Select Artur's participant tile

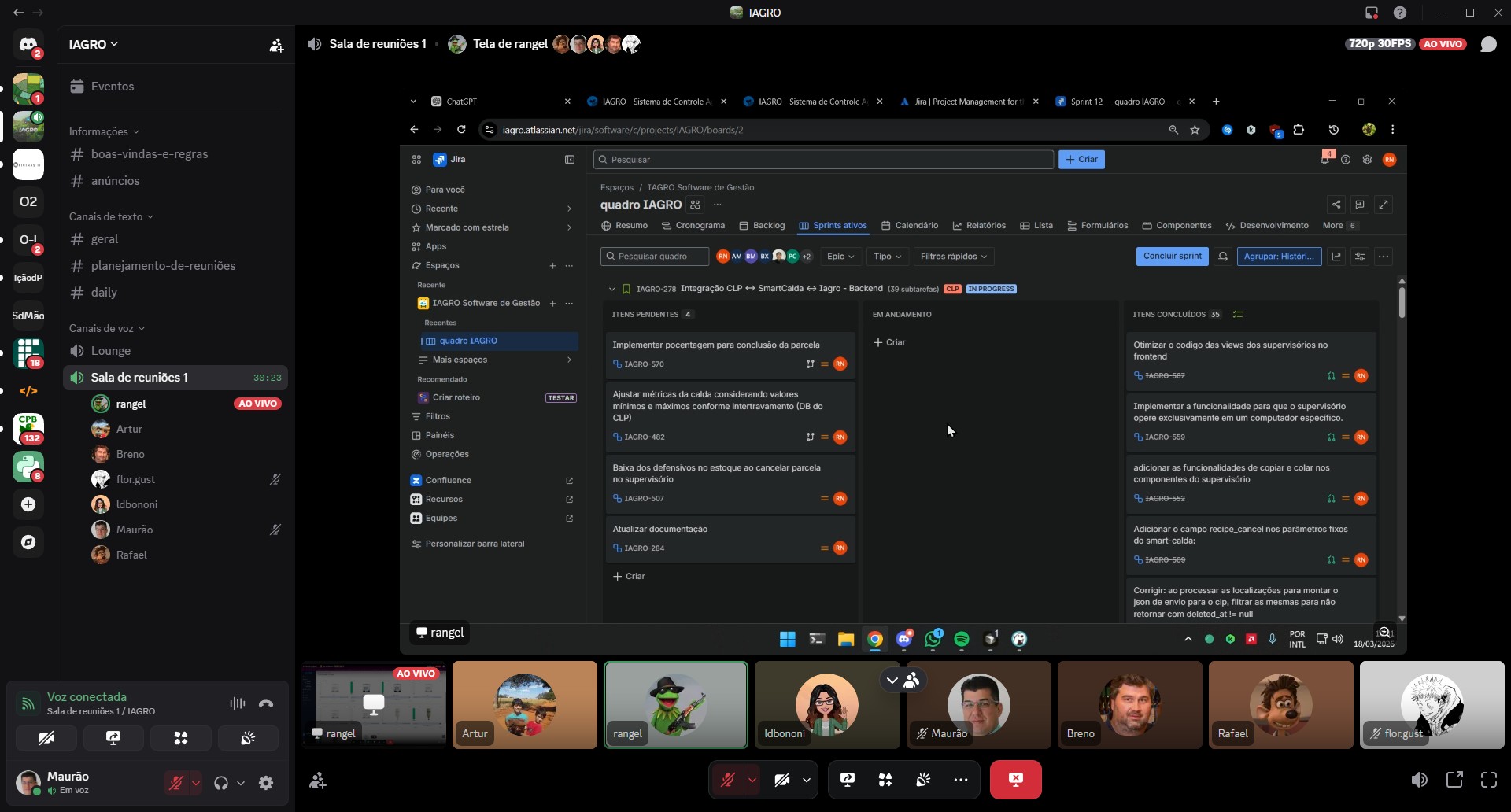[x=525, y=704]
